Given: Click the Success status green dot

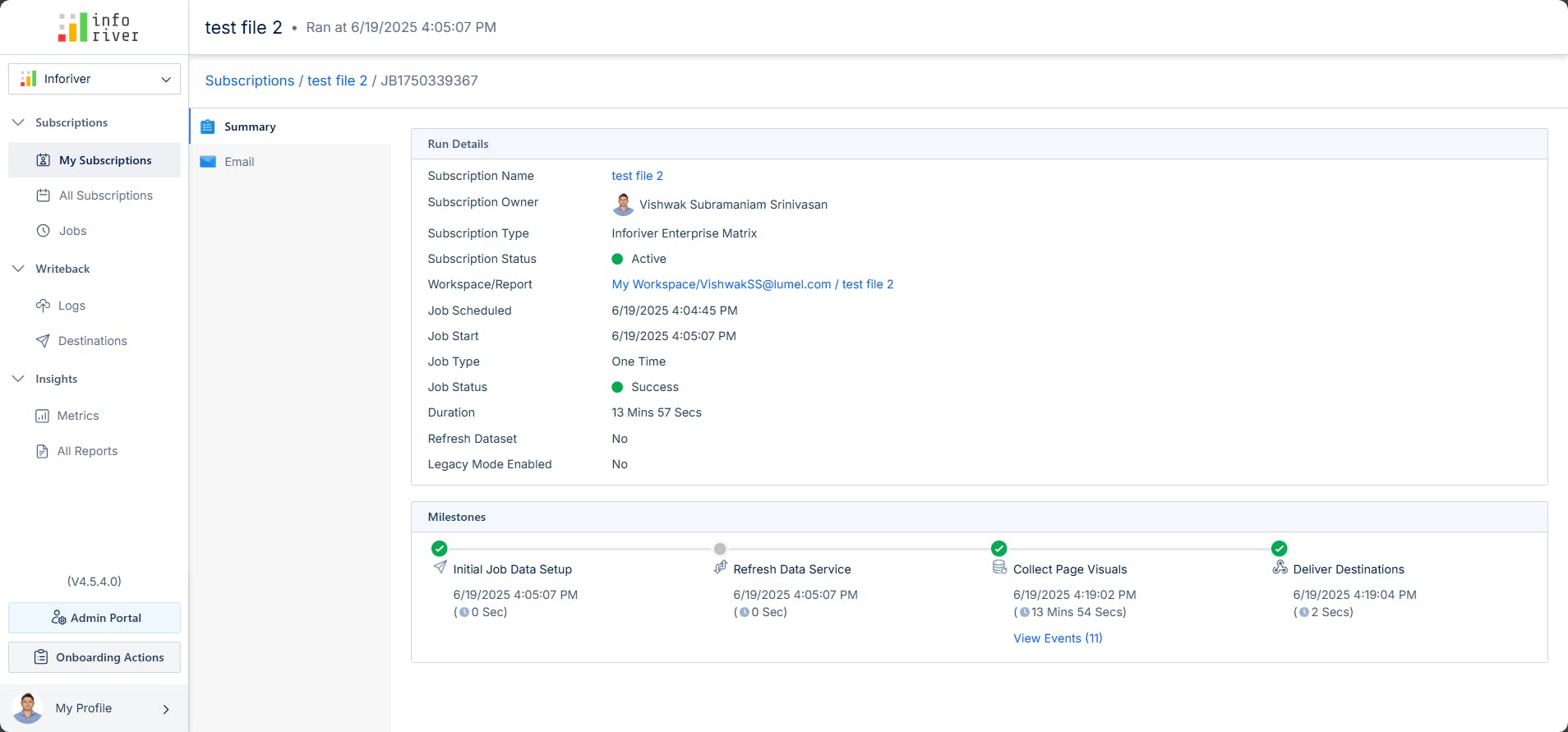Looking at the screenshot, I should pos(617,387).
